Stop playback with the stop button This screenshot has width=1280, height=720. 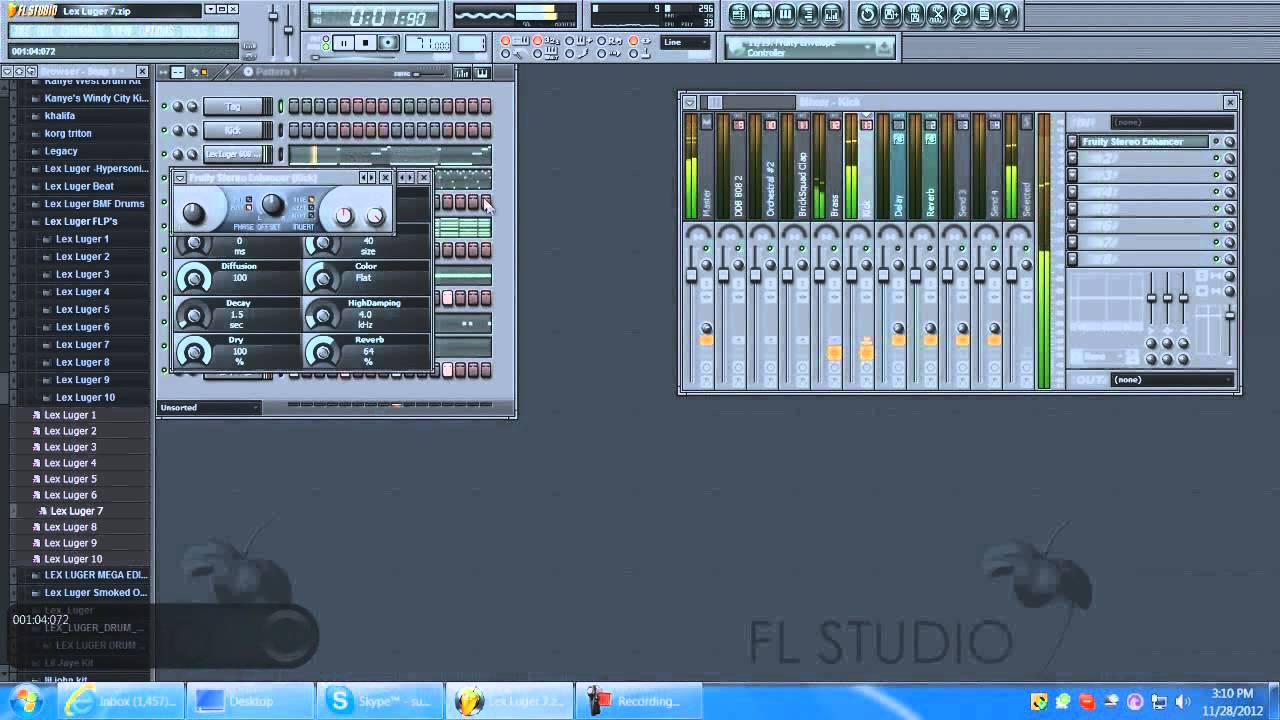point(365,43)
